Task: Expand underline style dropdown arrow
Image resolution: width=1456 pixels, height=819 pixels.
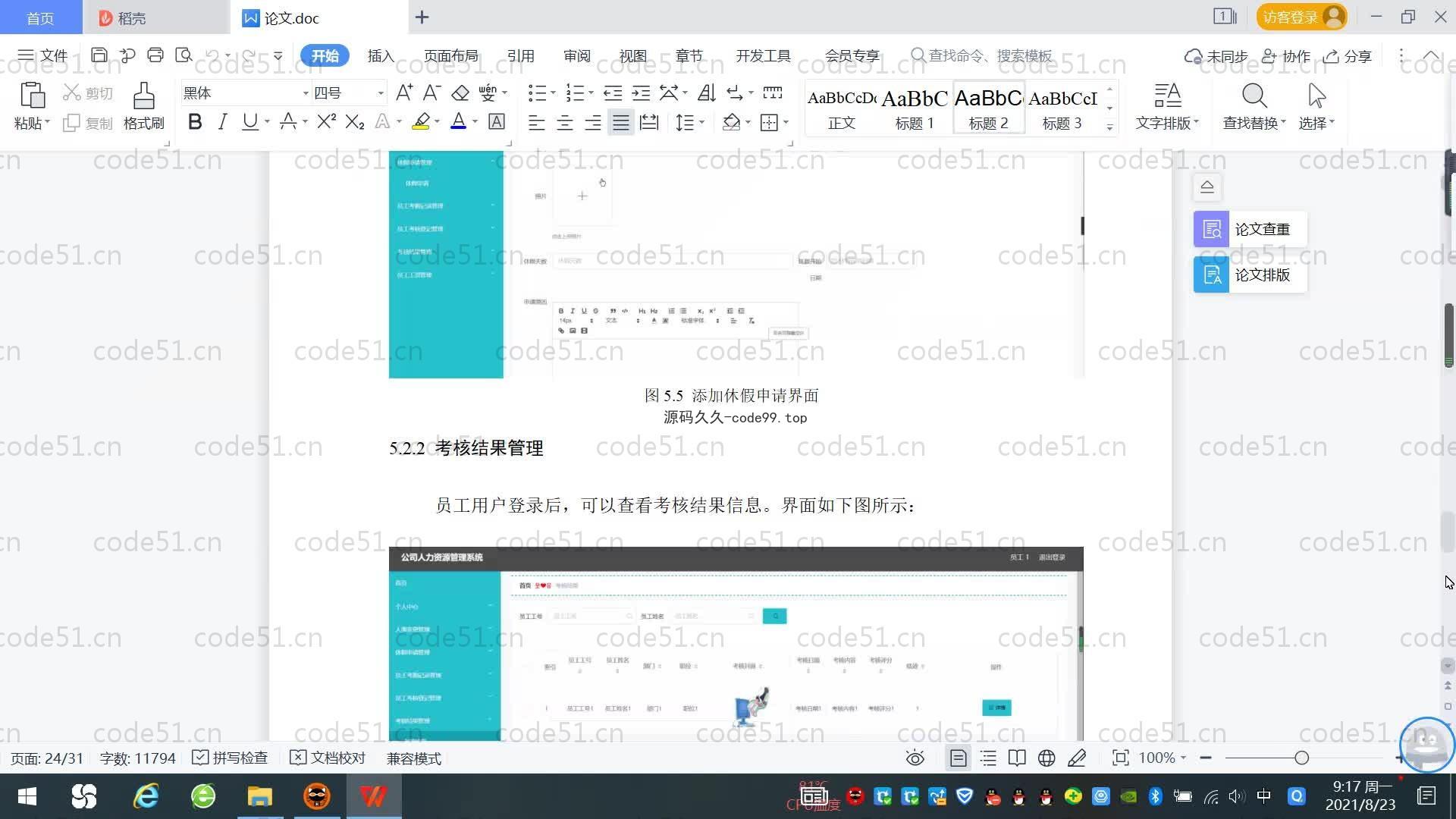Action: pos(267,122)
